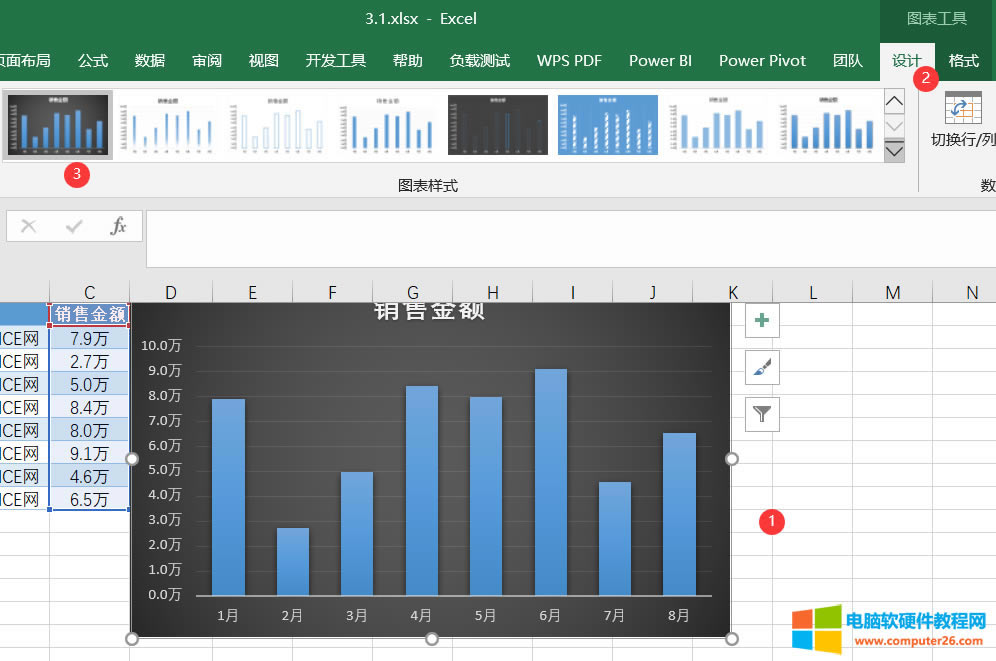Open the Chart Styles brush icon next to chart

[761, 367]
